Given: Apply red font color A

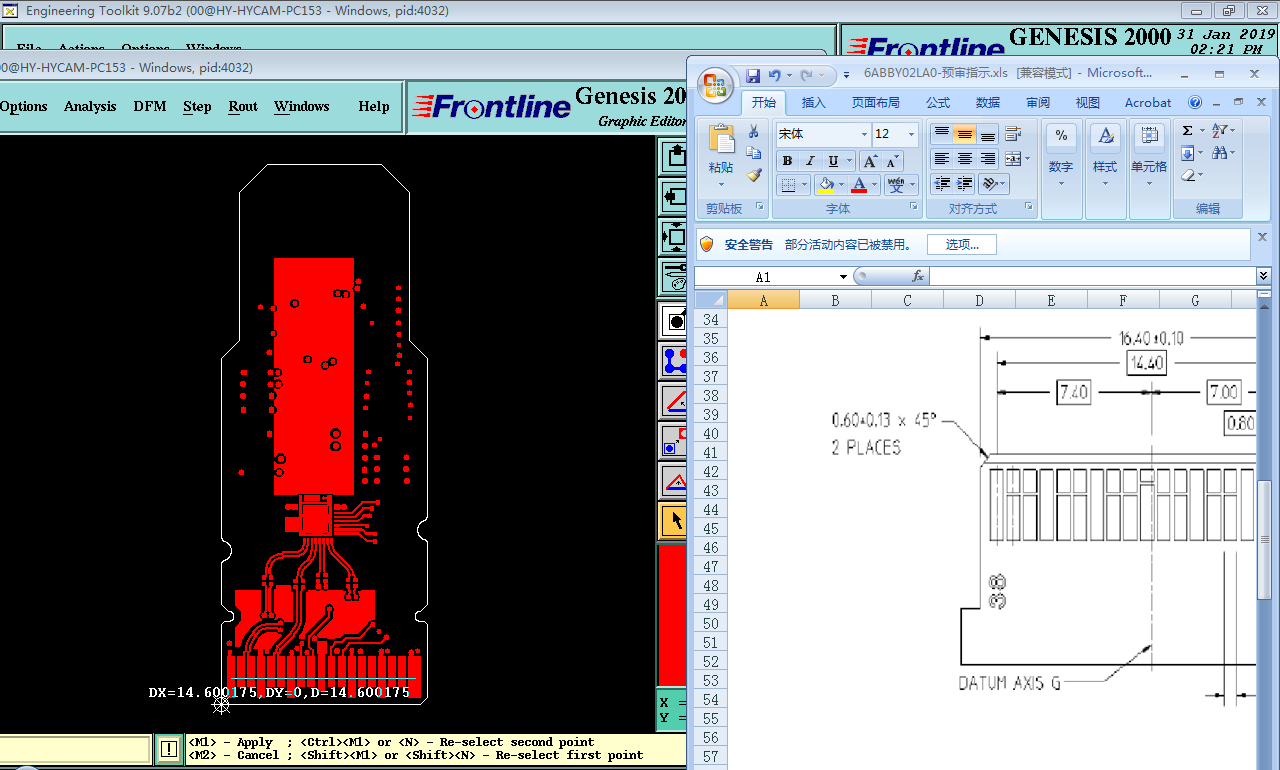Looking at the screenshot, I should (x=859, y=185).
